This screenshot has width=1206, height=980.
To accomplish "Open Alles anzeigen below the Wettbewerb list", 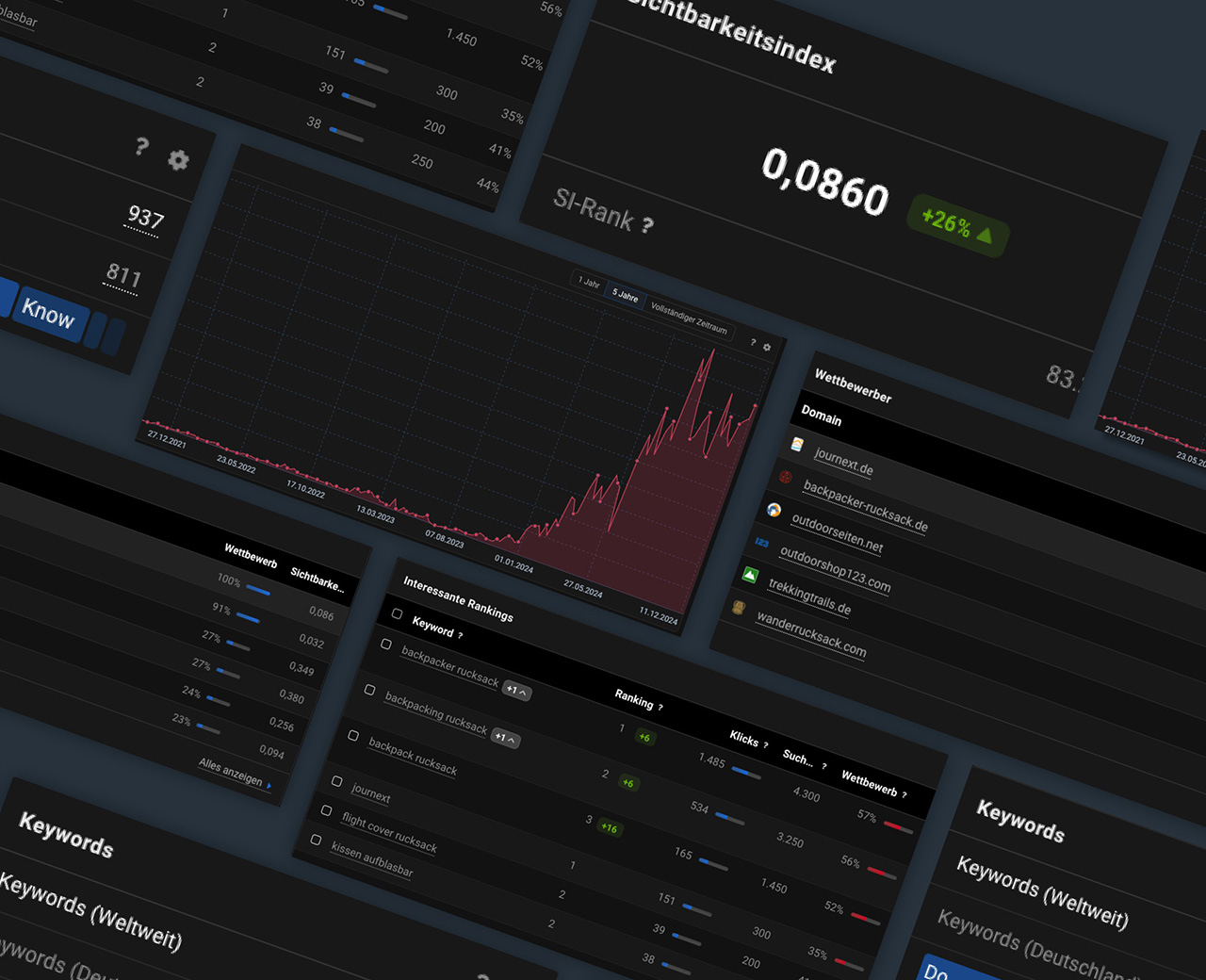I will 235,773.
